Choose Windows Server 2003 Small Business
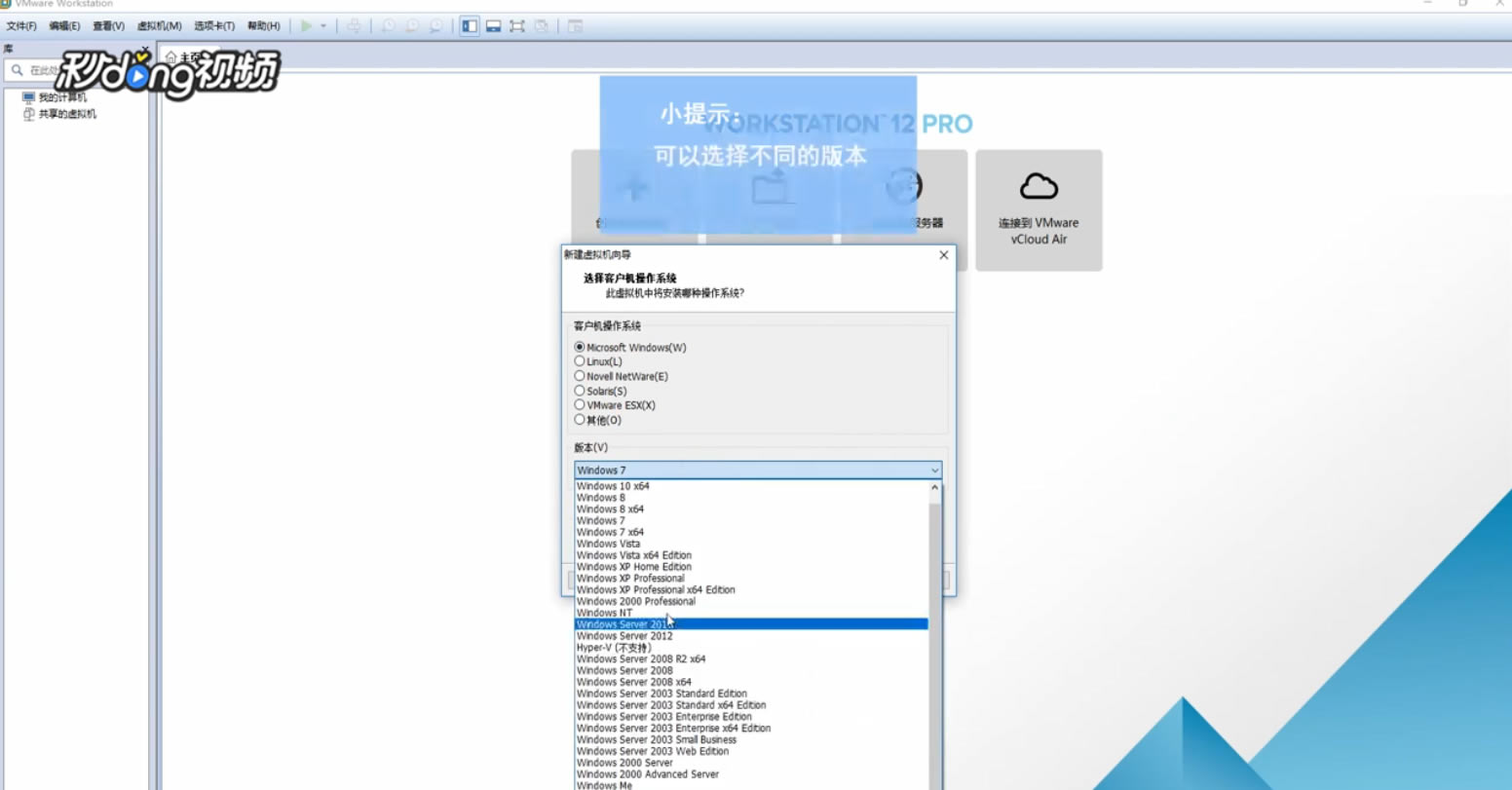 [x=751, y=740]
